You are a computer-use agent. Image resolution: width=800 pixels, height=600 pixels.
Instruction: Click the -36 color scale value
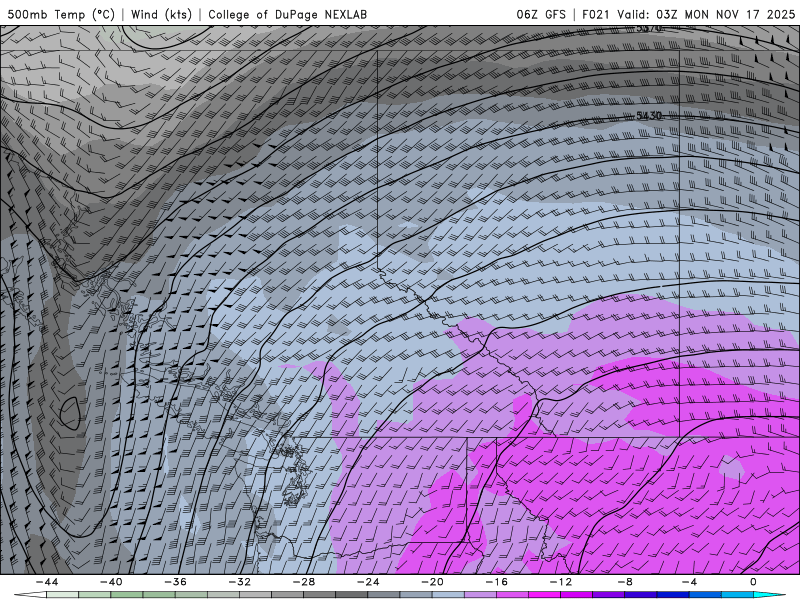[x=175, y=582]
